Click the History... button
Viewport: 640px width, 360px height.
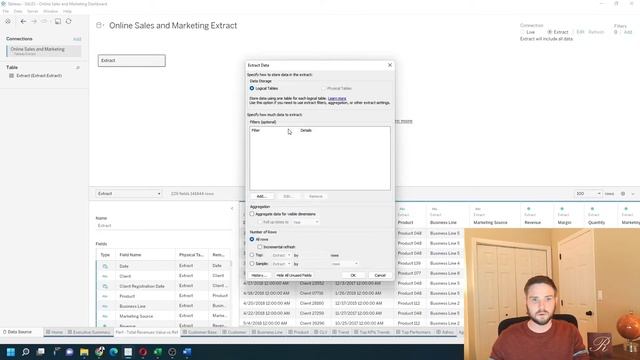[259, 276]
